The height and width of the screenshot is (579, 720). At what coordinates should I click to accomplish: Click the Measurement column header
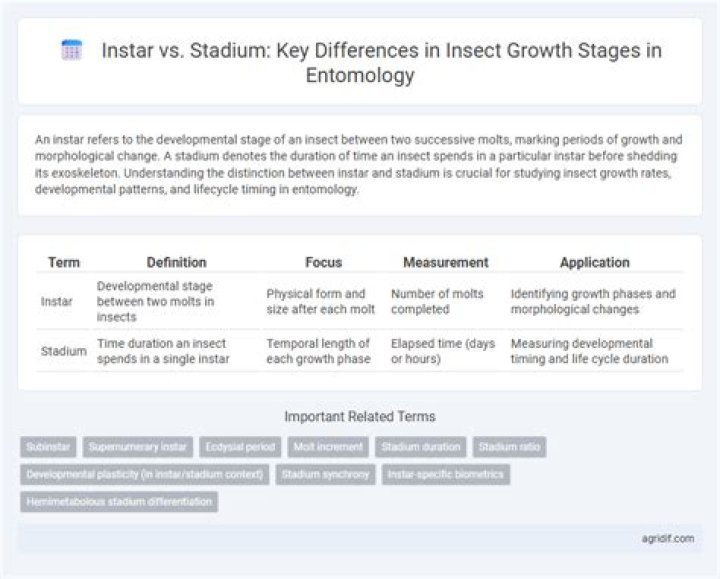pos(445,262)
